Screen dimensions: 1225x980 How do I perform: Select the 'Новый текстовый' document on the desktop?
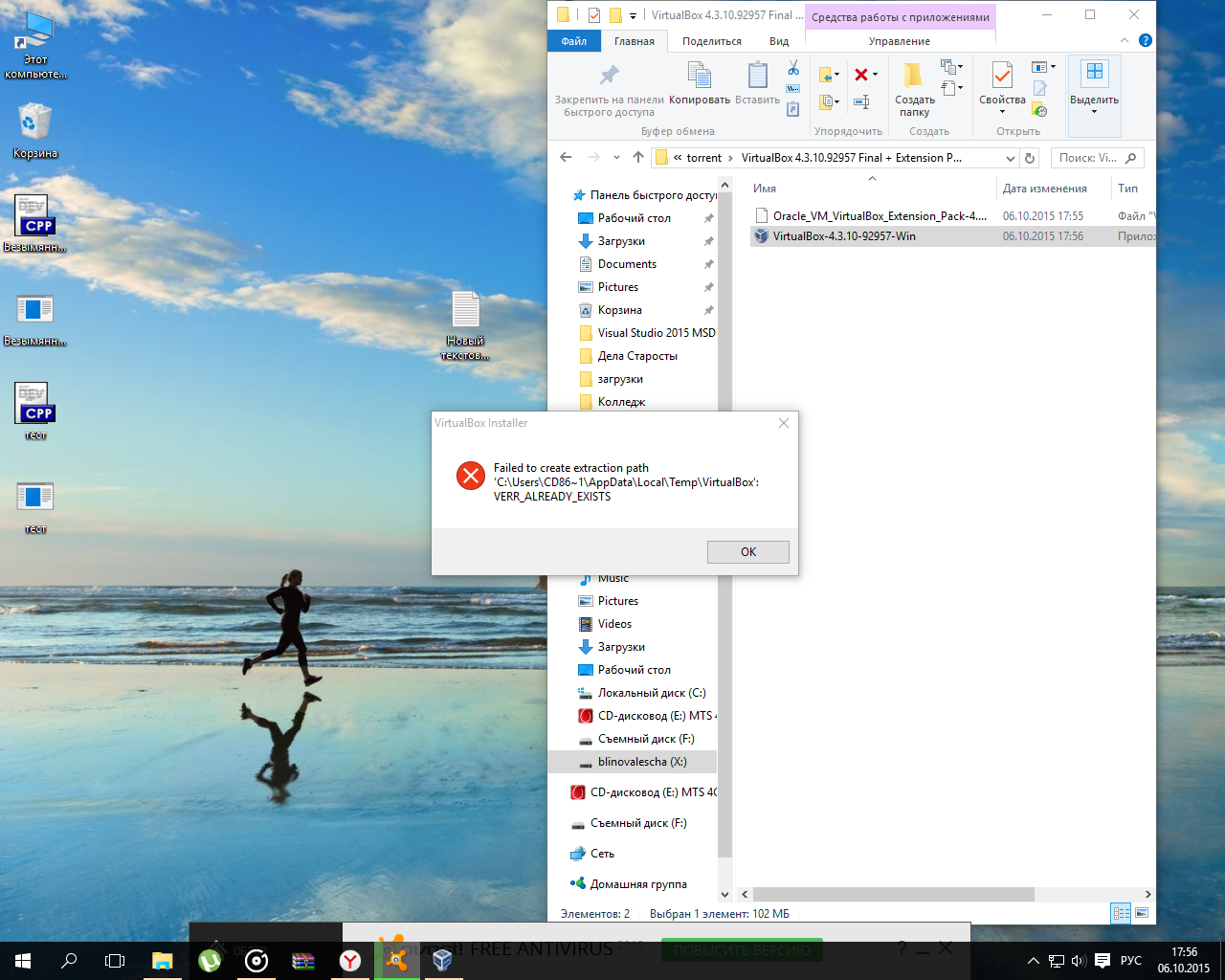click(465, 325)
